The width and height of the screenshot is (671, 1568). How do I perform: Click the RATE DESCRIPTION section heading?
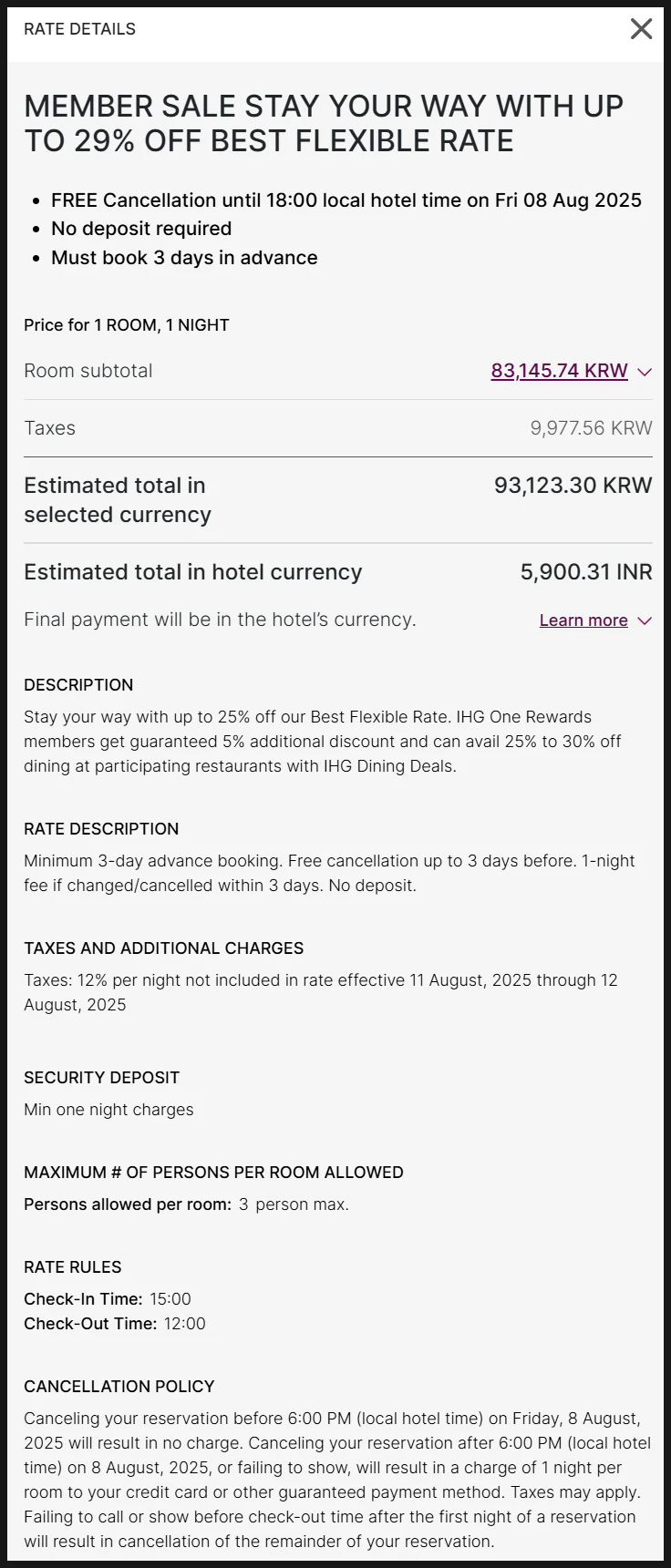[x=101, y=829]
